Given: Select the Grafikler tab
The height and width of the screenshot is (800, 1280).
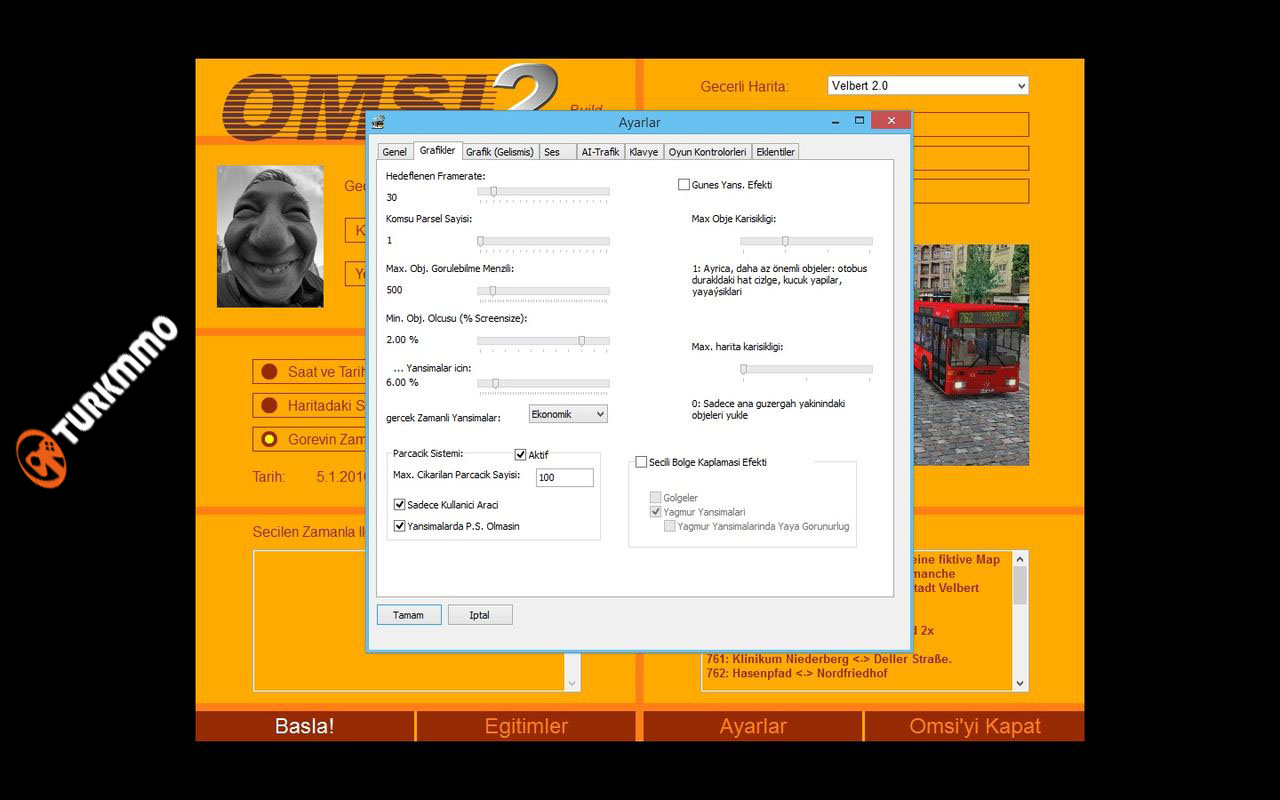Looking at the screenshot, I should point(437,150).
